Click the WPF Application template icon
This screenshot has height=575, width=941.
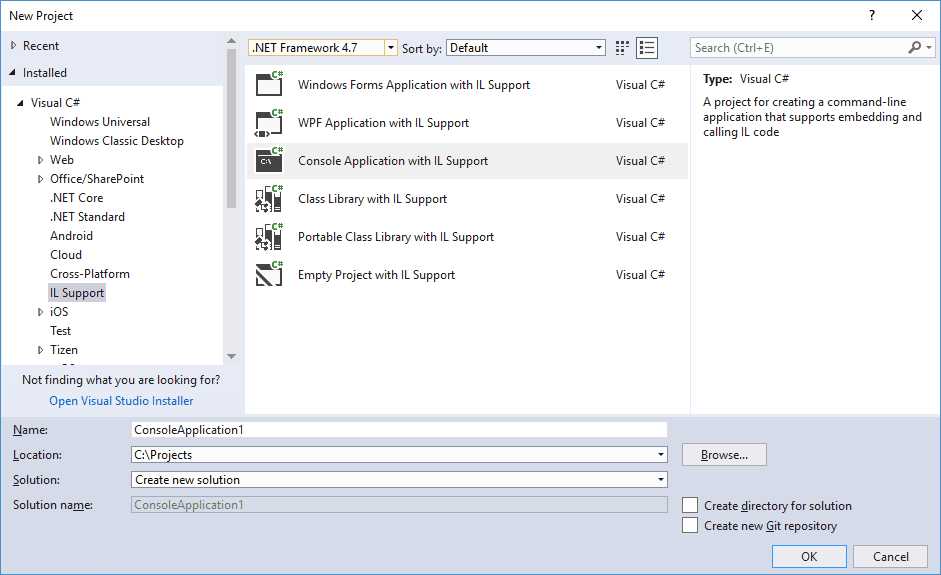tap(270, 123)
